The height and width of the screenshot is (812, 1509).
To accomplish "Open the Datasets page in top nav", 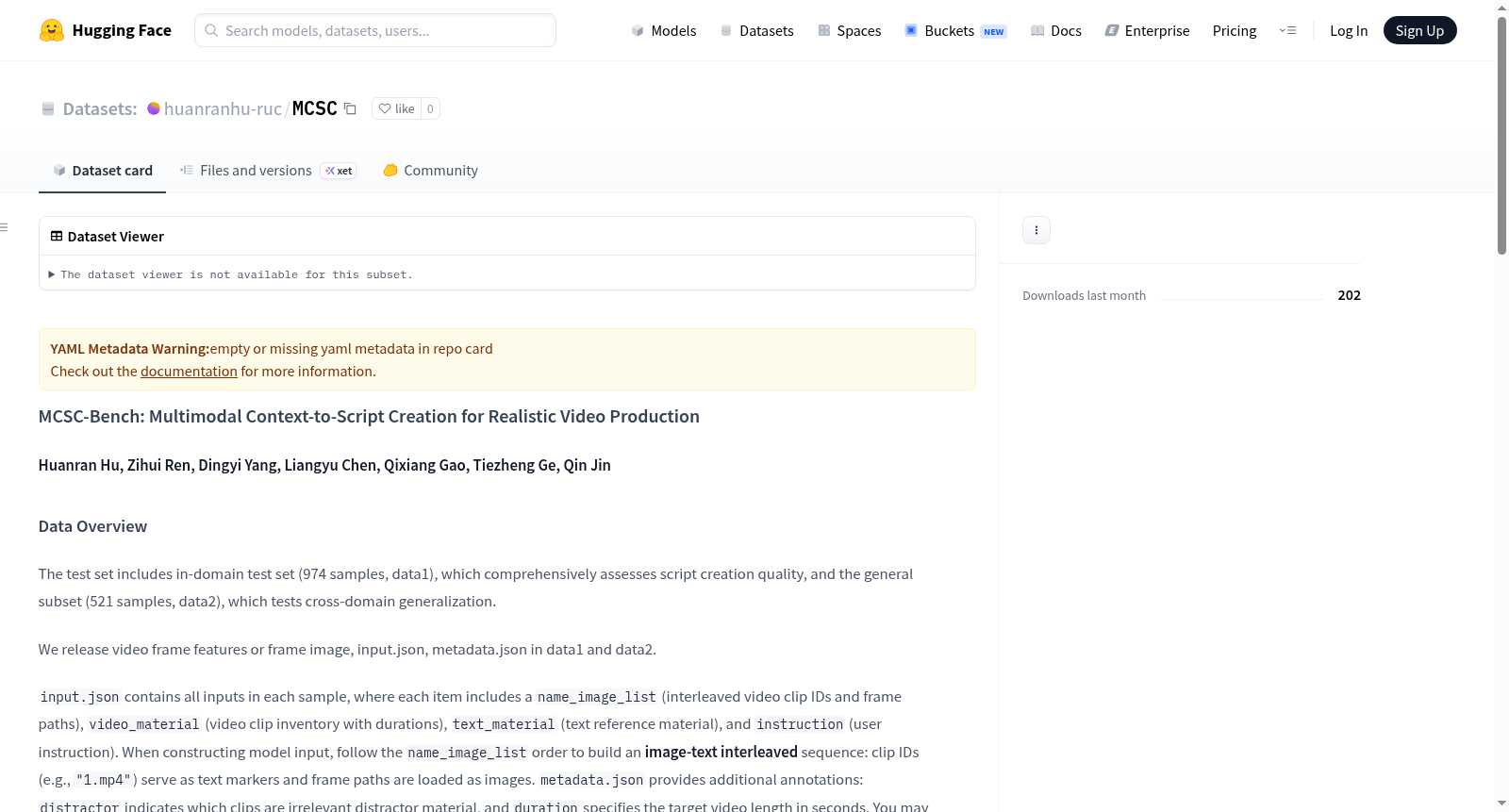I will point(757,30).
